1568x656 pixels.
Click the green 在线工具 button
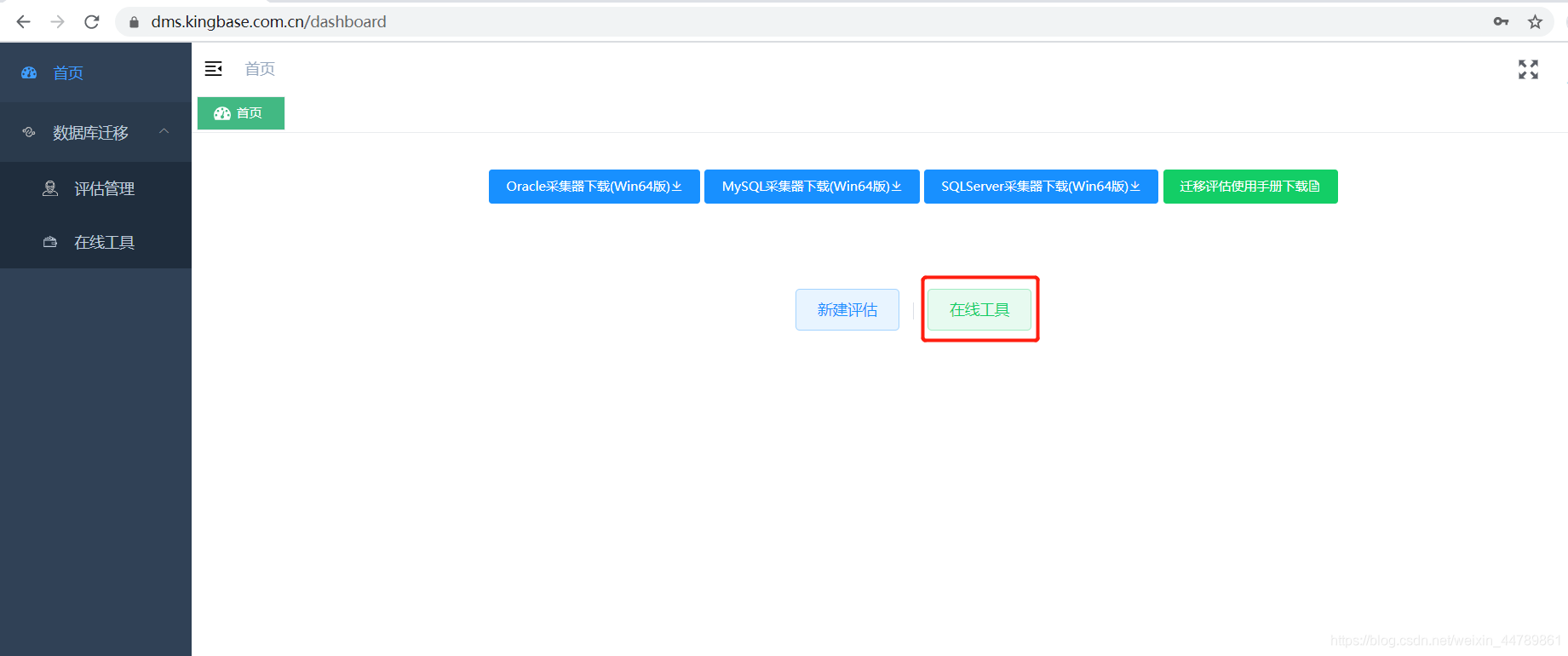[x=979, y=310]
